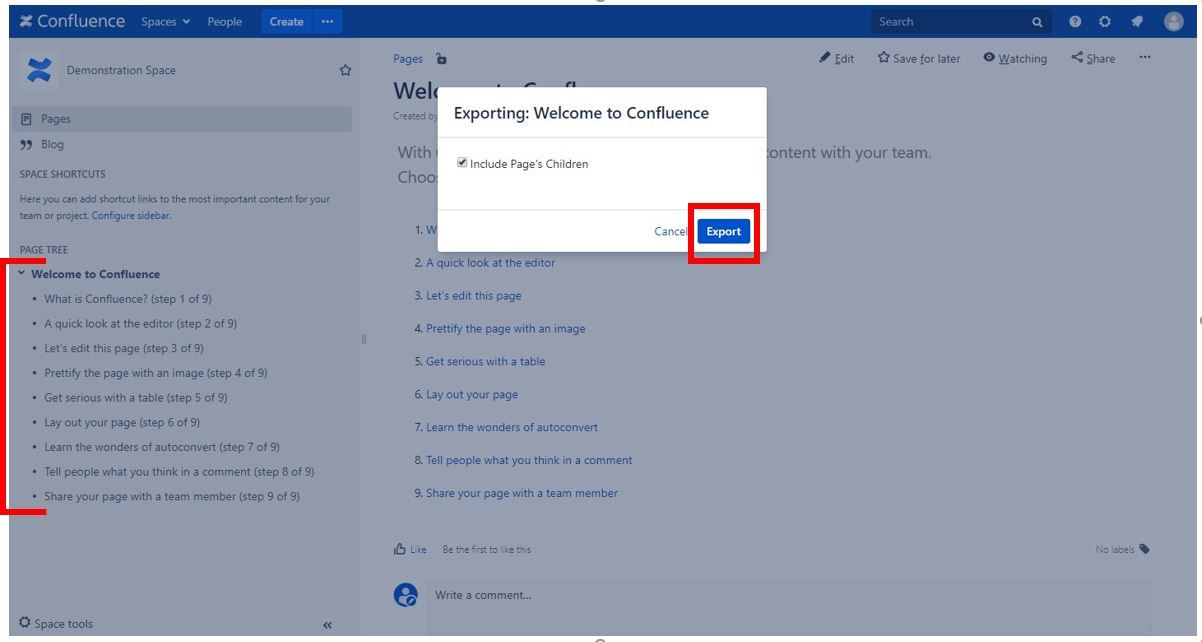Click Save for later star
Image resolution: width=1202 pixels, height=642 pixels.
coord(919,59)
